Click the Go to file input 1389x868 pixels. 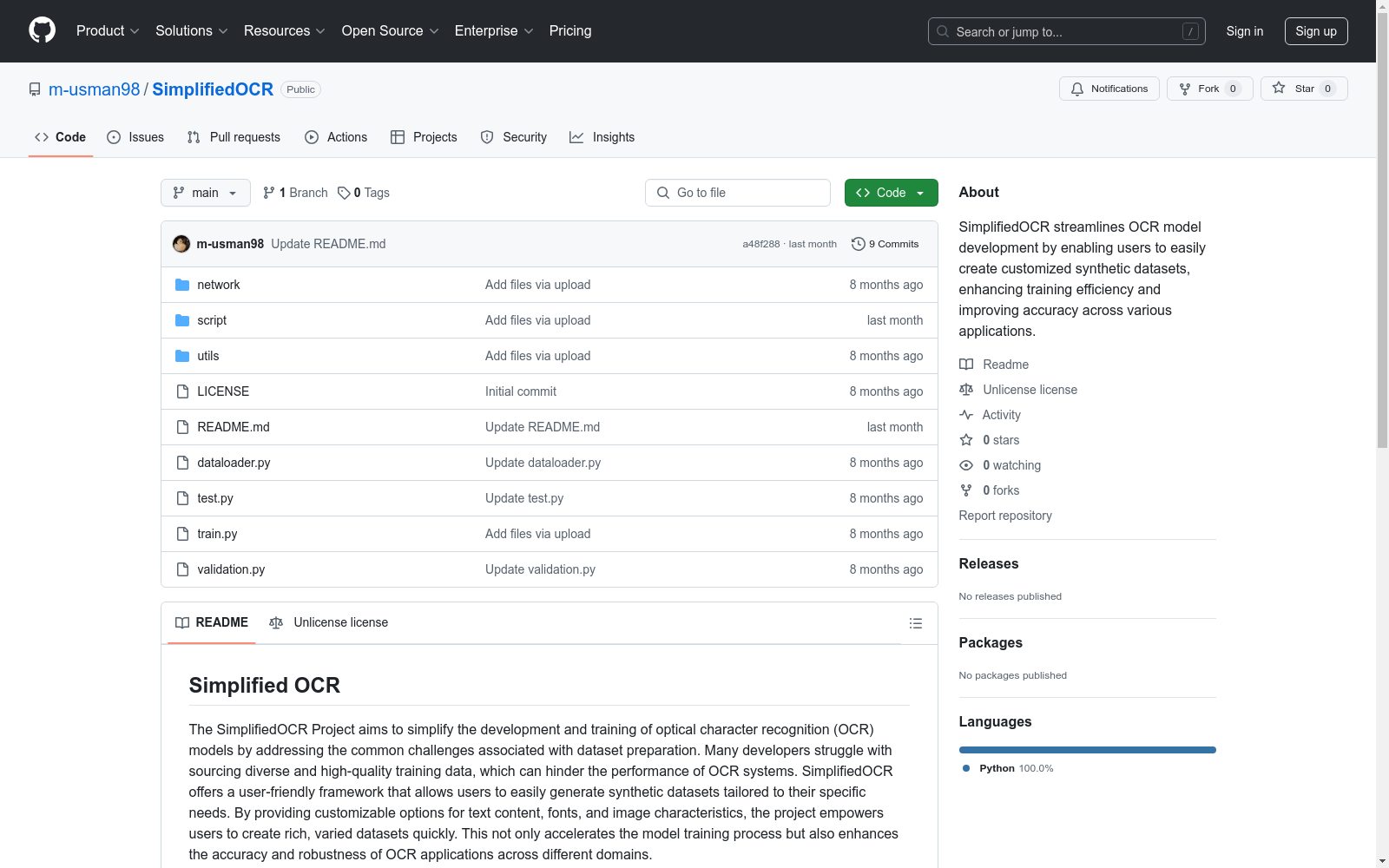point(738,193)
